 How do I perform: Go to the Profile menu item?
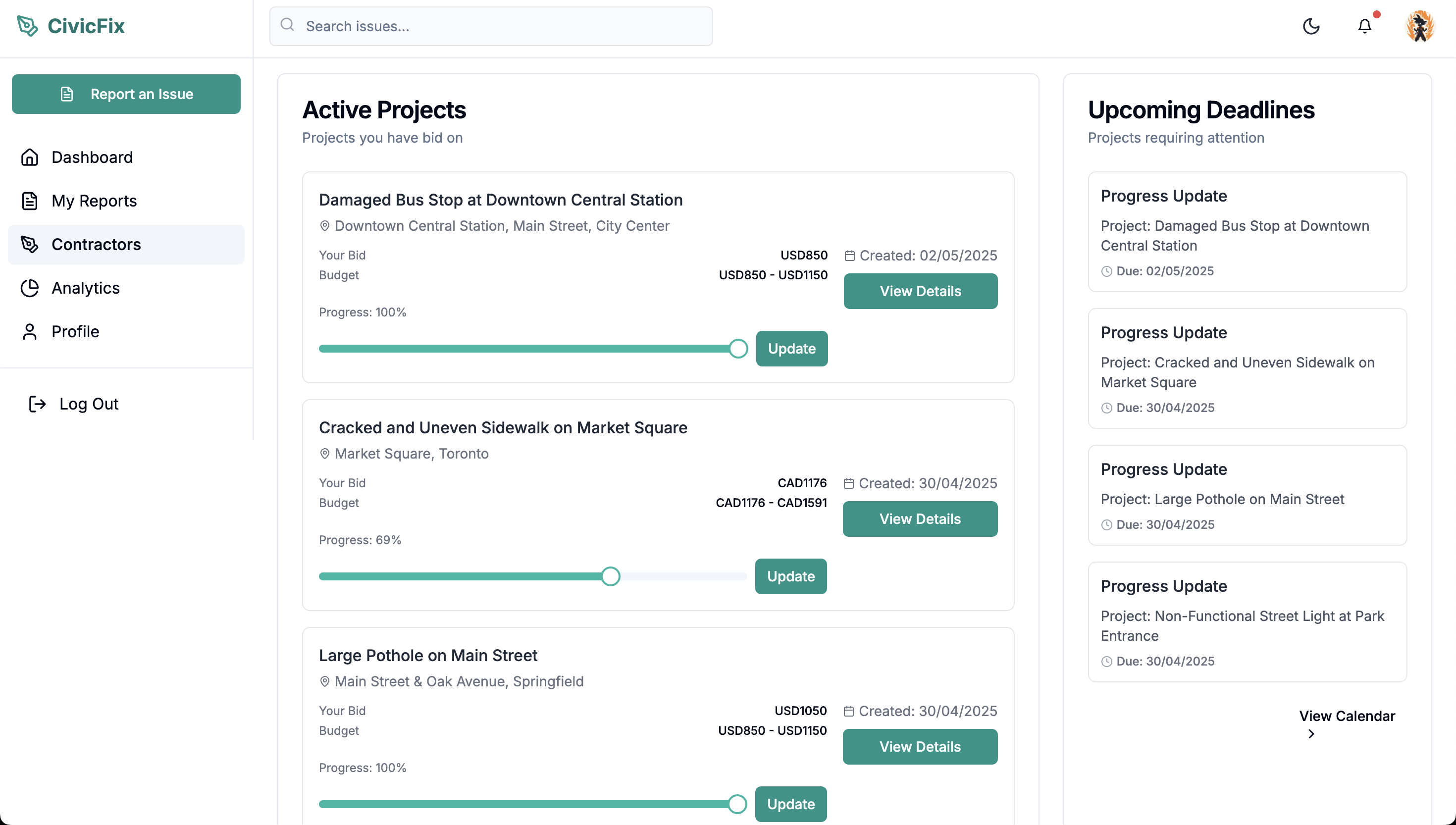[x=75, y=331]
